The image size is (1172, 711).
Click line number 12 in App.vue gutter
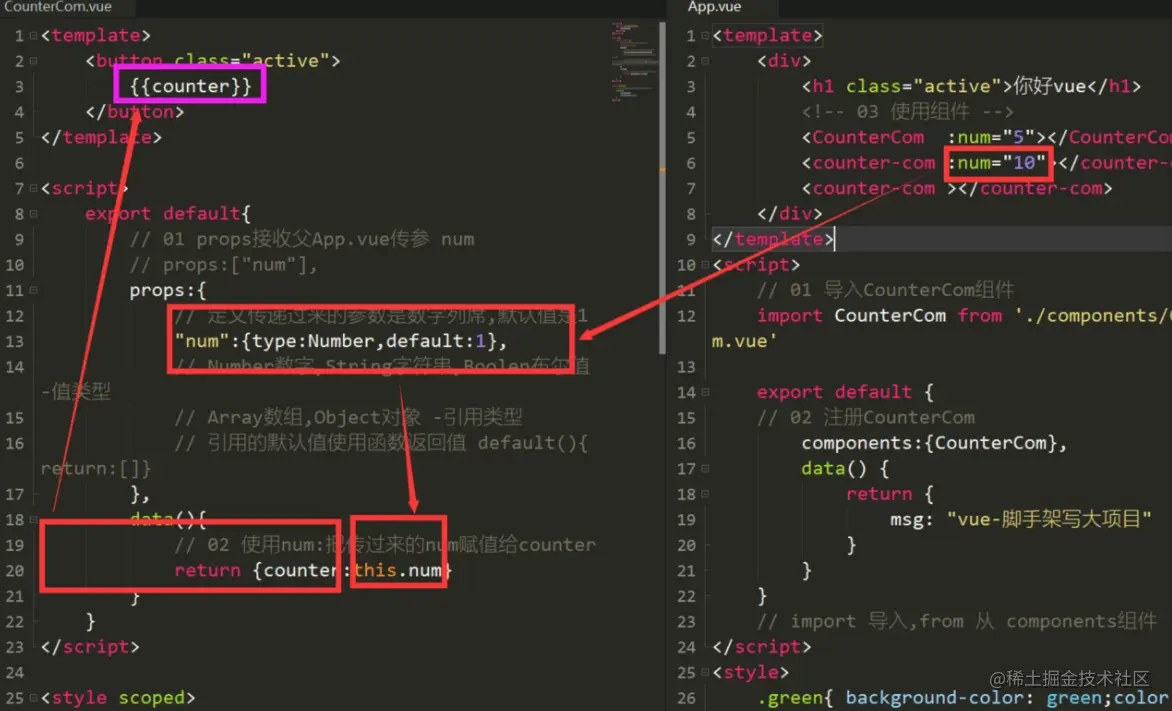click(686, 316)
